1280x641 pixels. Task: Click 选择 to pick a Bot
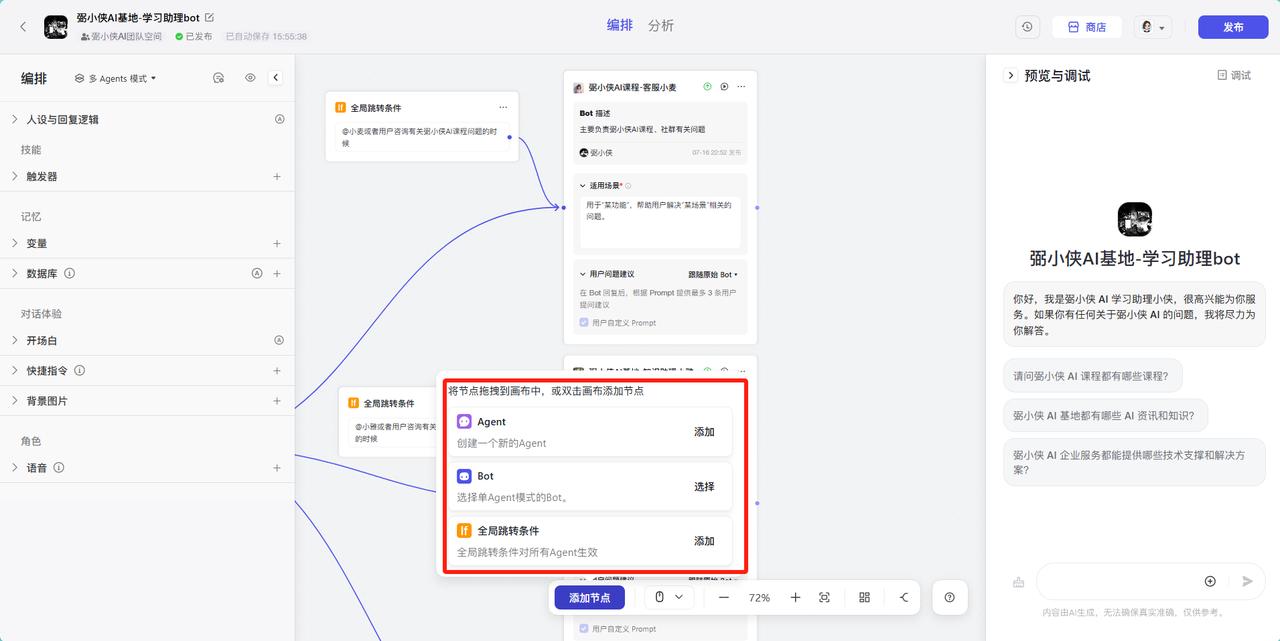pos(704,487)
